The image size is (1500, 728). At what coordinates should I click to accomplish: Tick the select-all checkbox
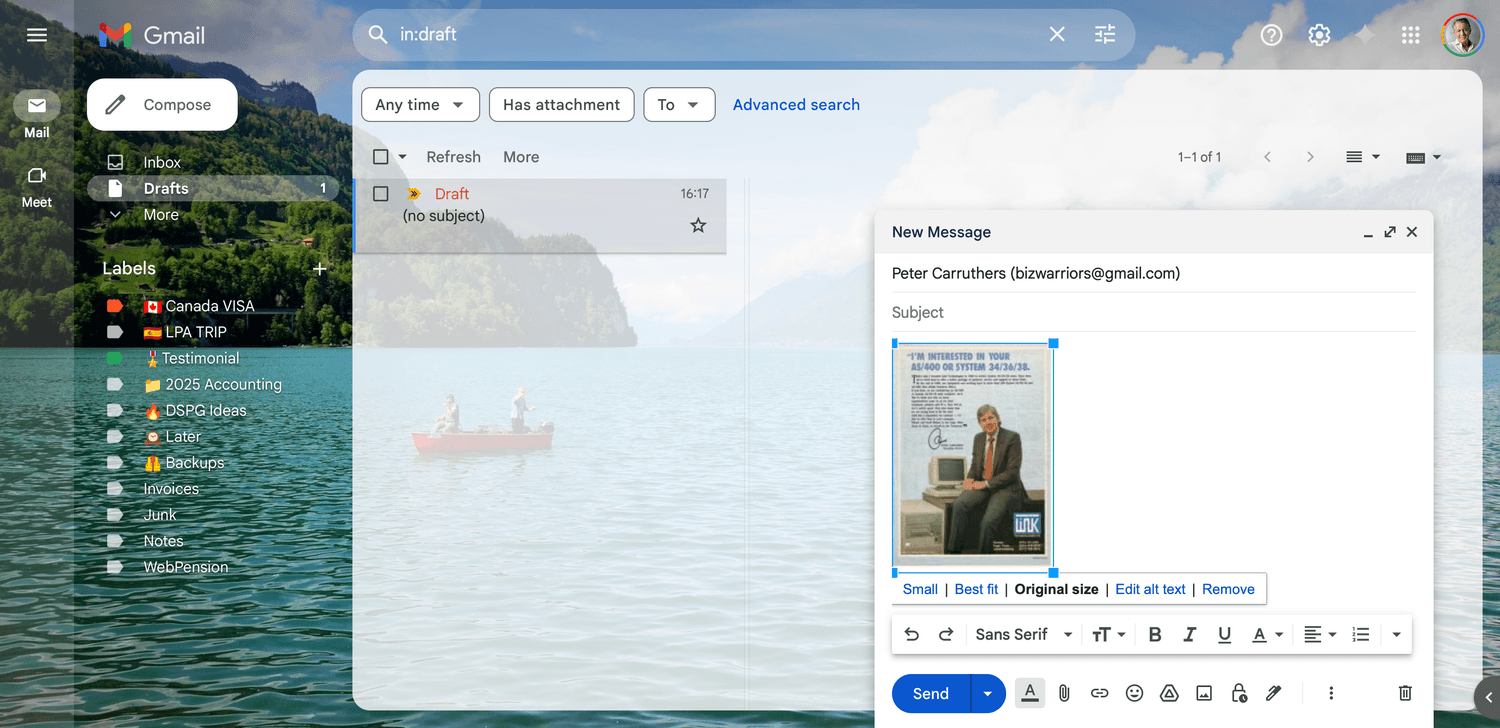[380, 157]
